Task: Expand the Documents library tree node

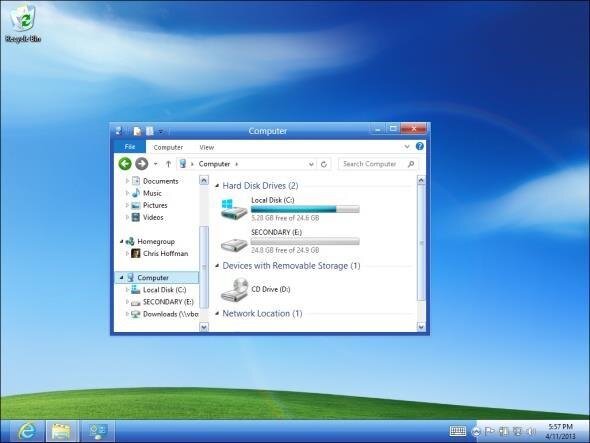Action: pos(127,181)
